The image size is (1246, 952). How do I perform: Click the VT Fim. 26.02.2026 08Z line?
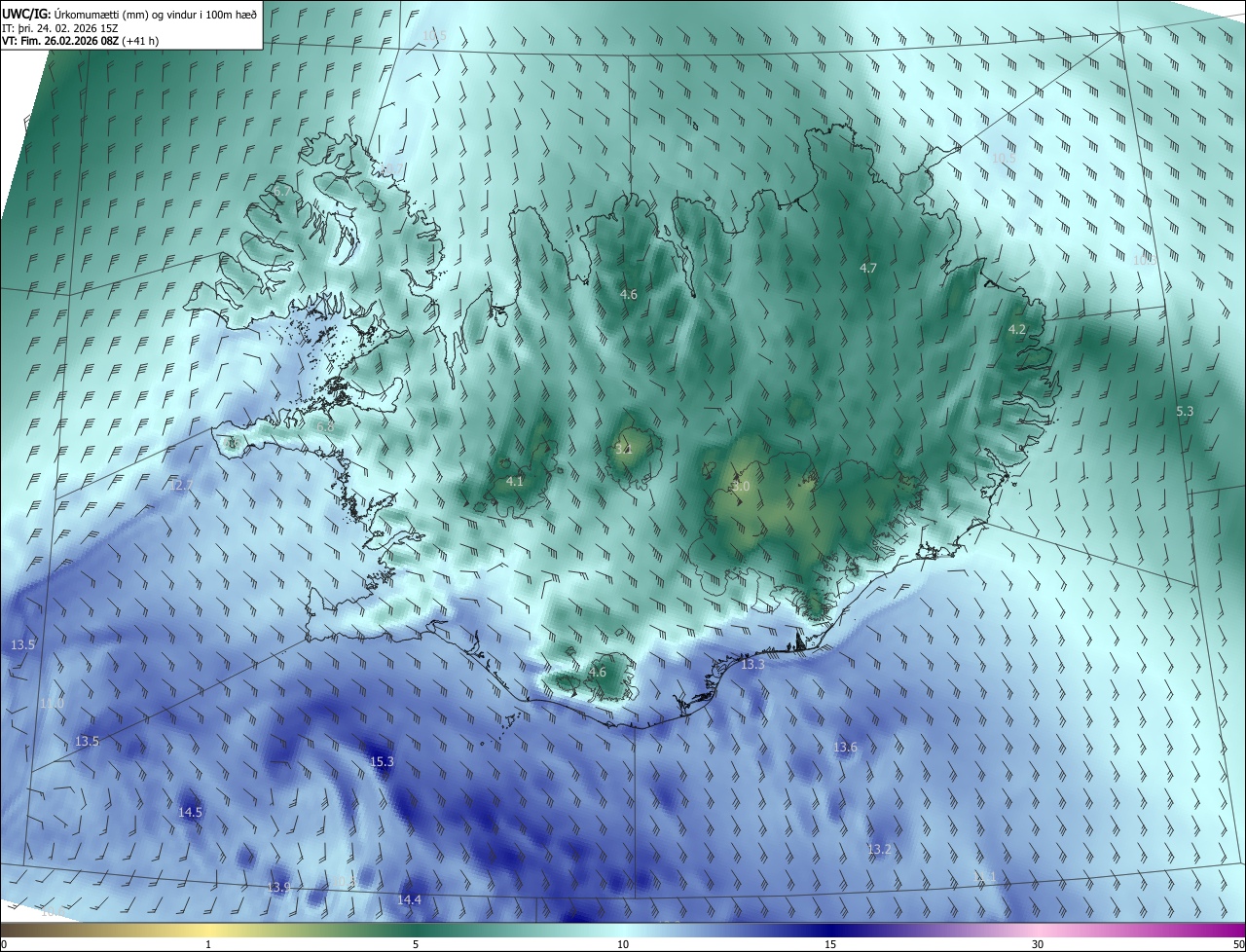tap(80, 41)
